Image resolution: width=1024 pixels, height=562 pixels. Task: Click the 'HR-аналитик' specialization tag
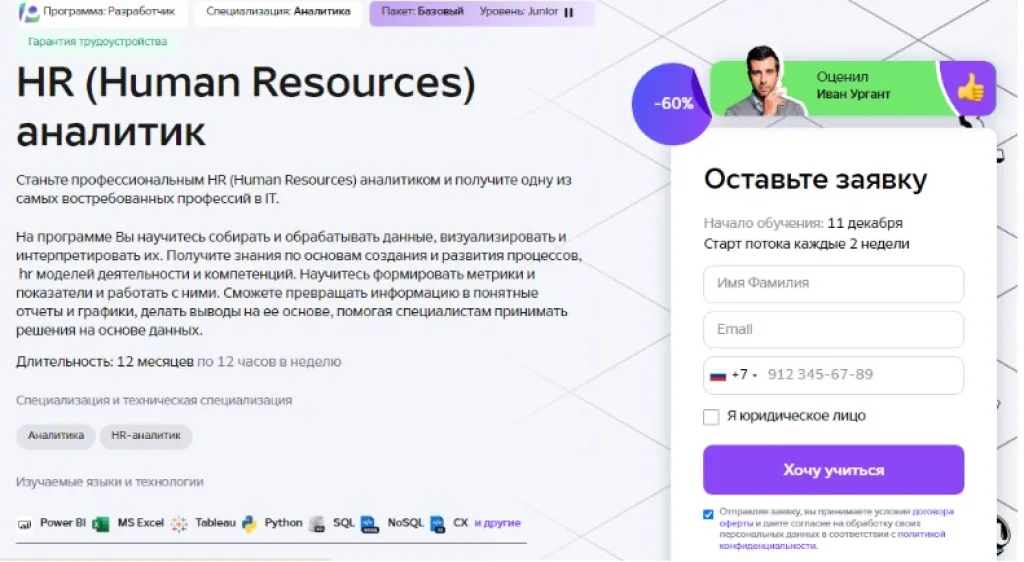tap(146, 435)
